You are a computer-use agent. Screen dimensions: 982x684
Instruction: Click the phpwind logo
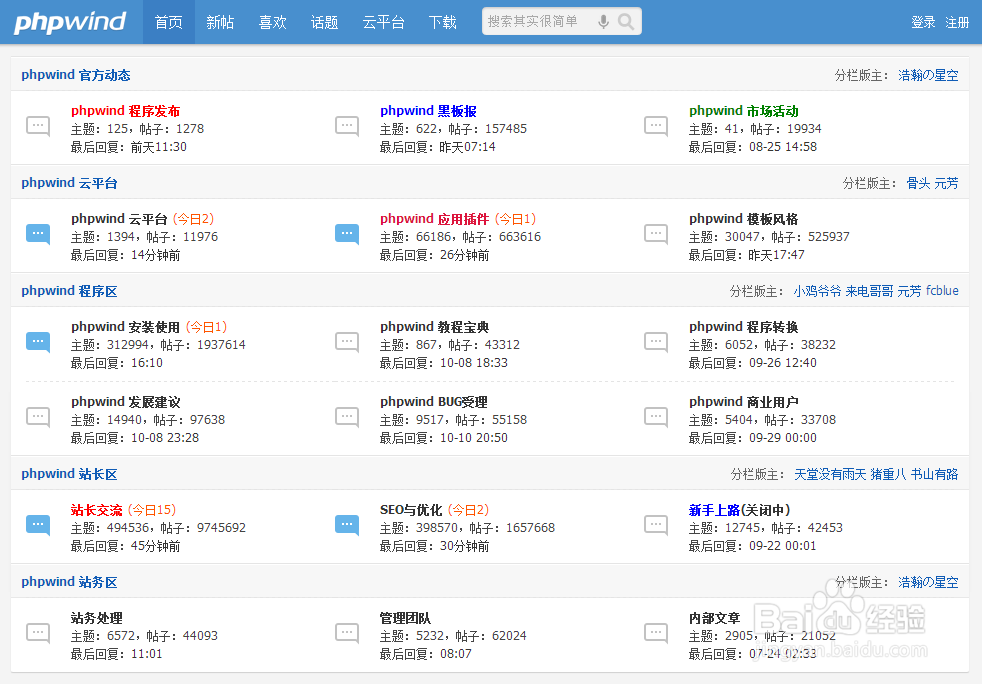tap(70, 22)
